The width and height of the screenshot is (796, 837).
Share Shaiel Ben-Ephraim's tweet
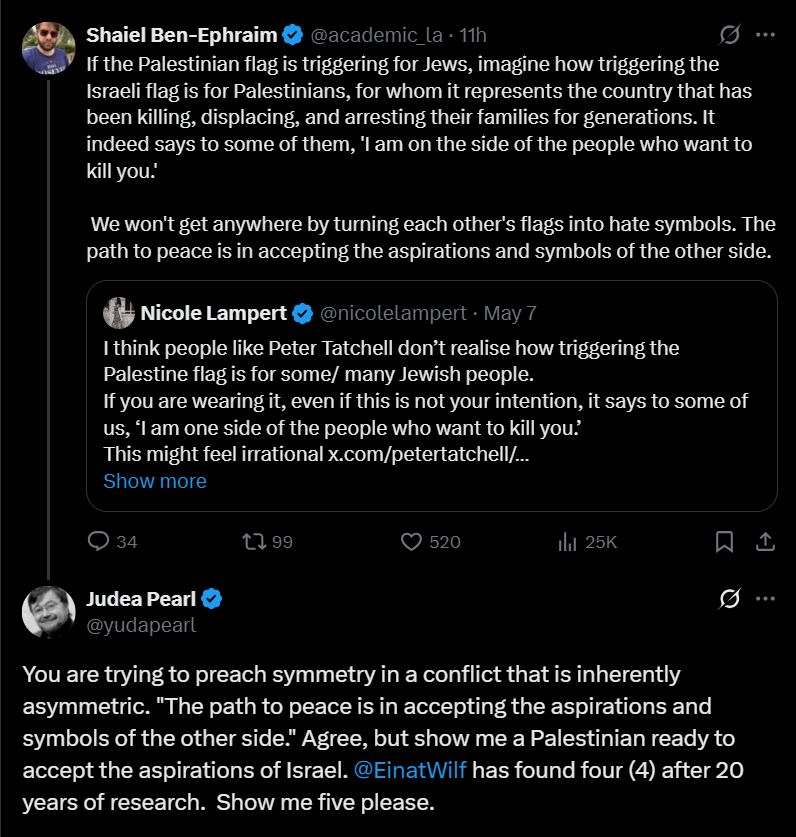tap(765, 541)
